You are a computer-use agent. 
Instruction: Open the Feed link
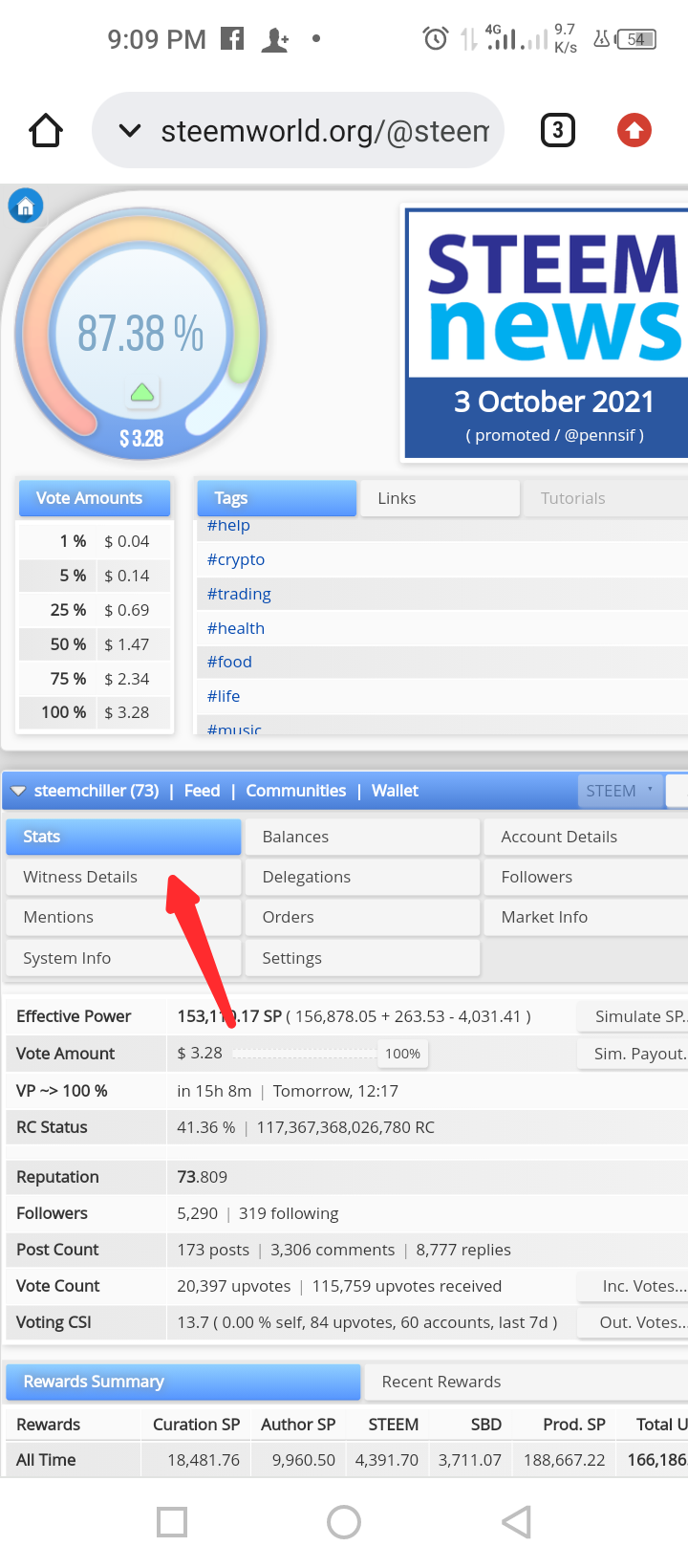click(x=202, y=791)
